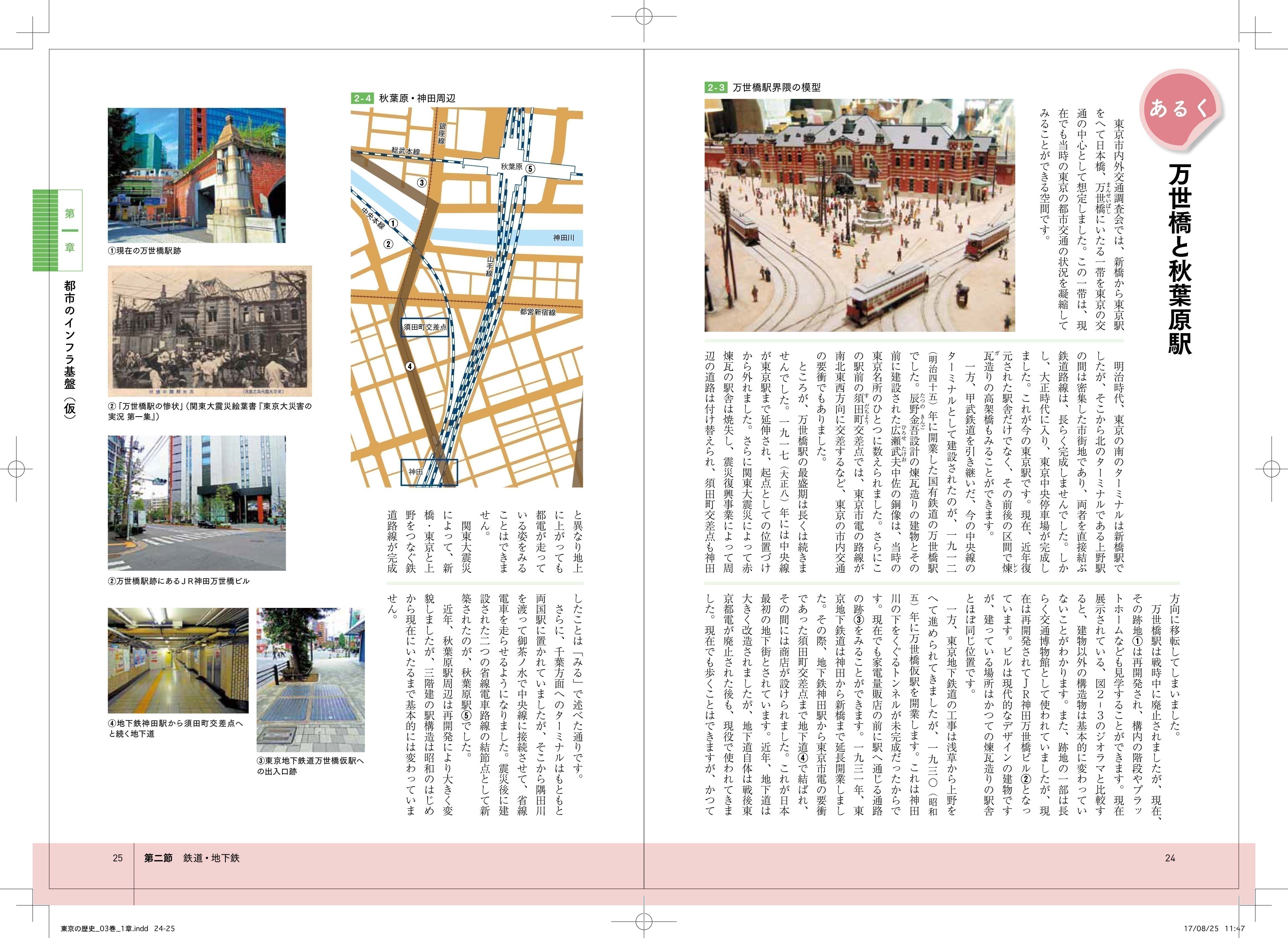This screenshot has width=1288, height=938.
Task: Click the green 2-3 figure number tag
Action: [716, 87]
